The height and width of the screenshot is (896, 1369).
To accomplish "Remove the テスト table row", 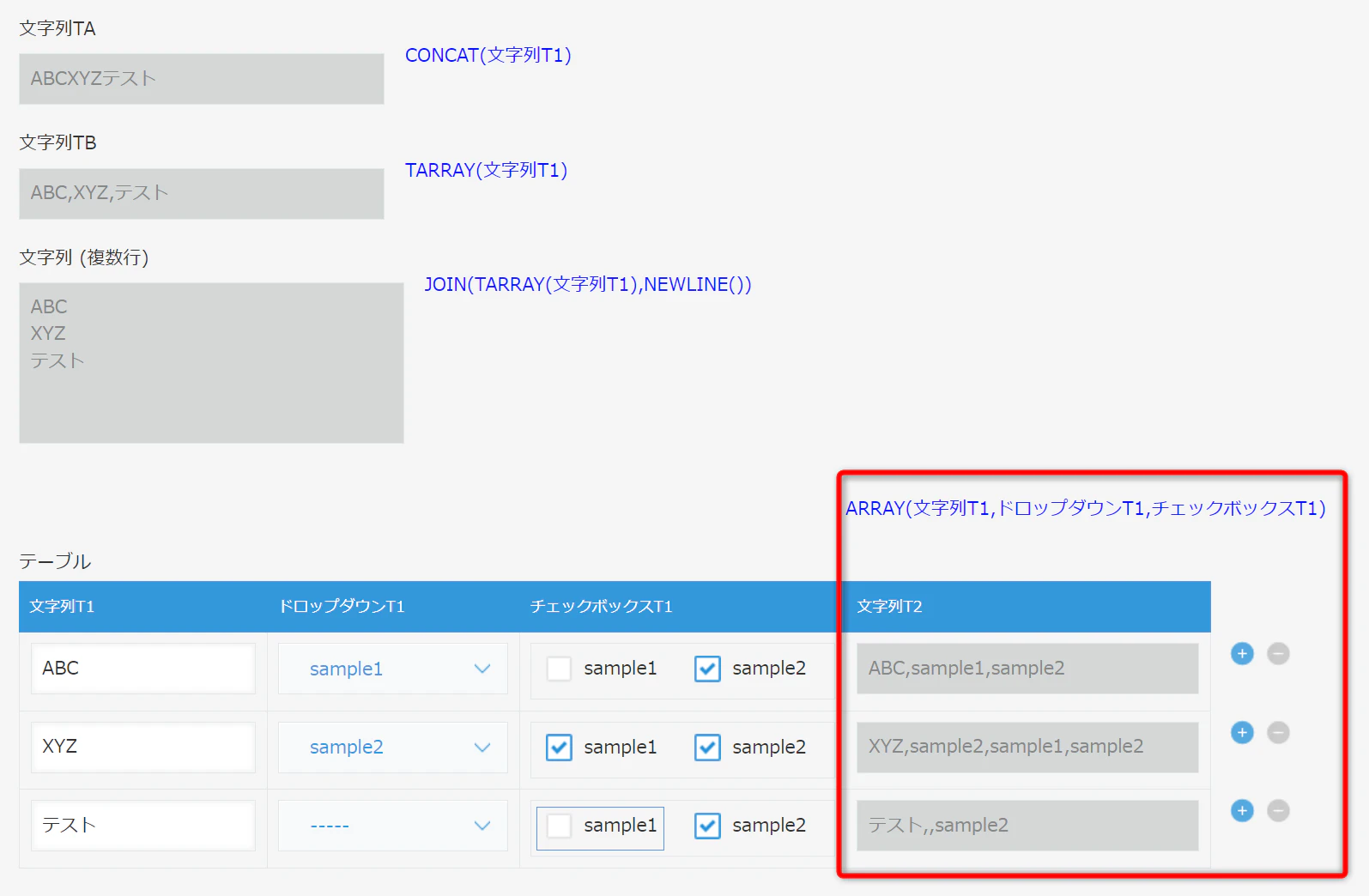I will (x=1278, y=810).
